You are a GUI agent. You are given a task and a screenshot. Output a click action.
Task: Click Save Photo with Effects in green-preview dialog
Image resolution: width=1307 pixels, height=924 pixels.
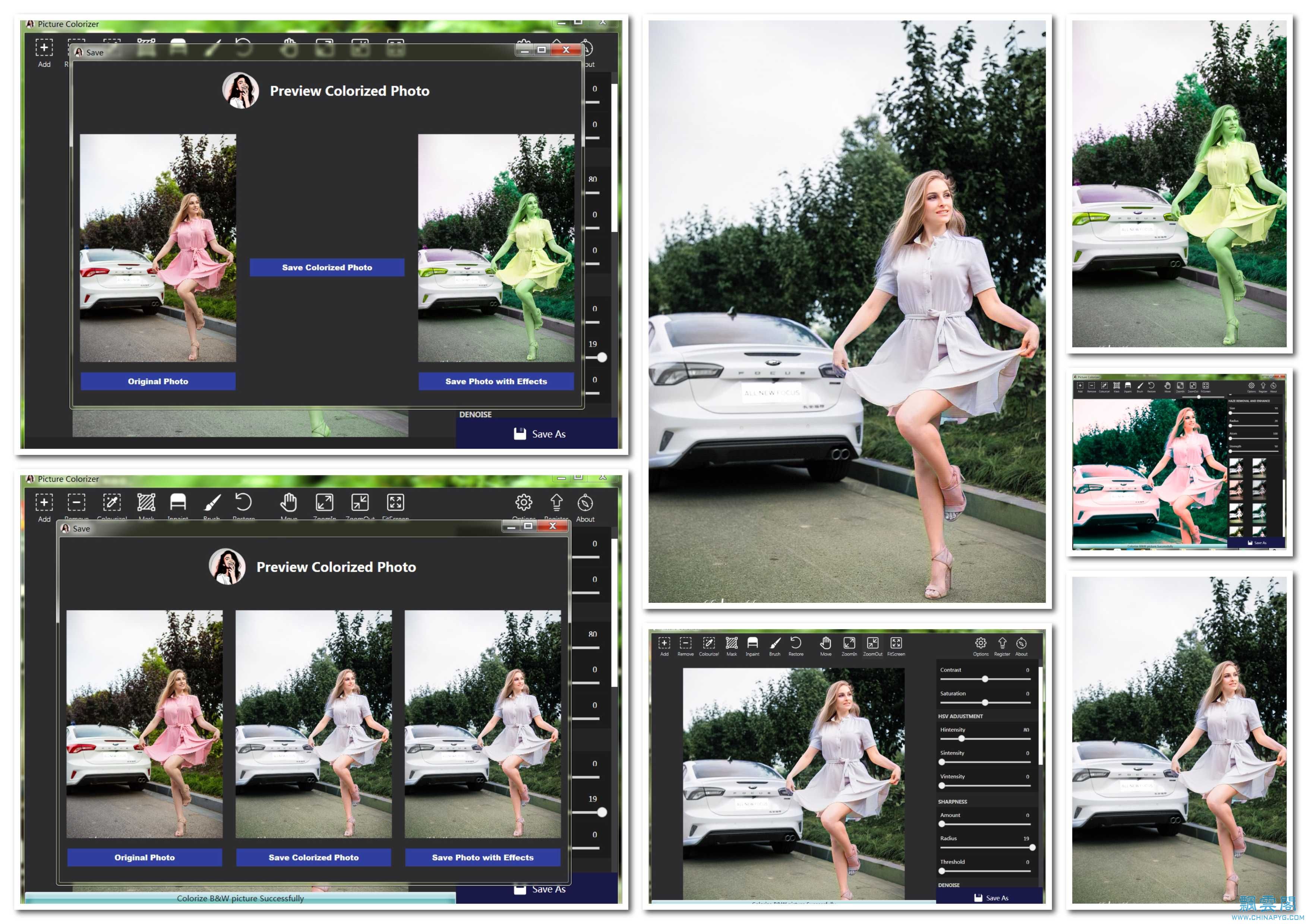496,381
